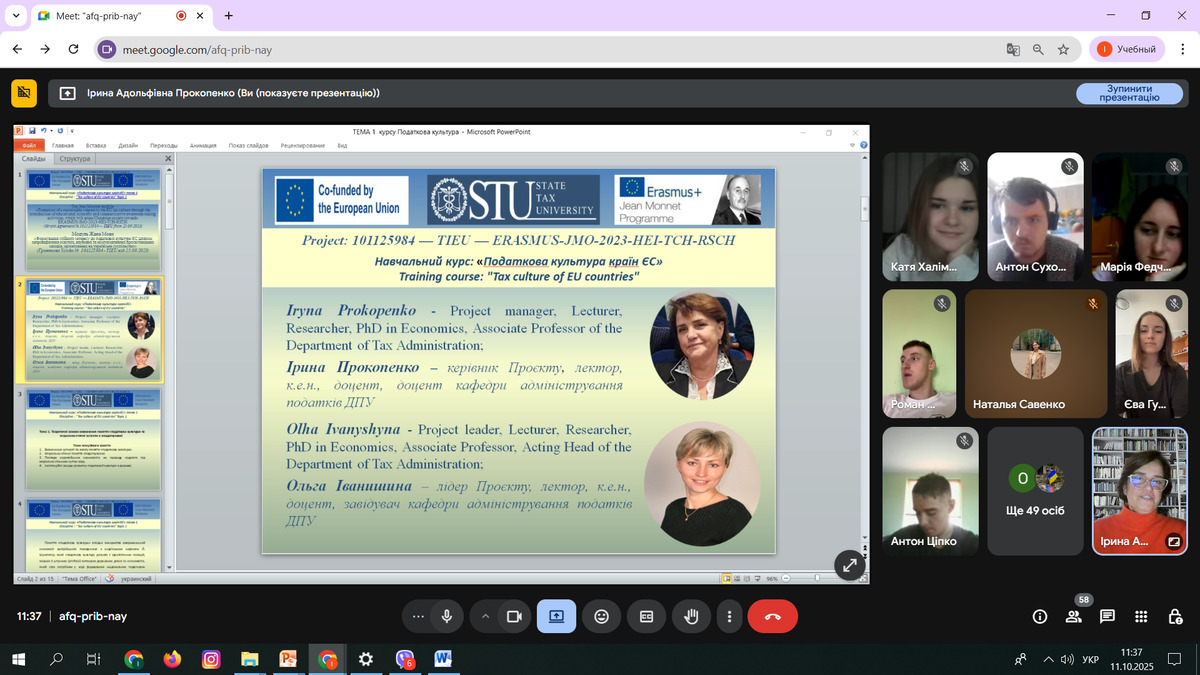Switch to the Структура tab
The width and height of the screenshot is (1200, 675).
(74, 159)
